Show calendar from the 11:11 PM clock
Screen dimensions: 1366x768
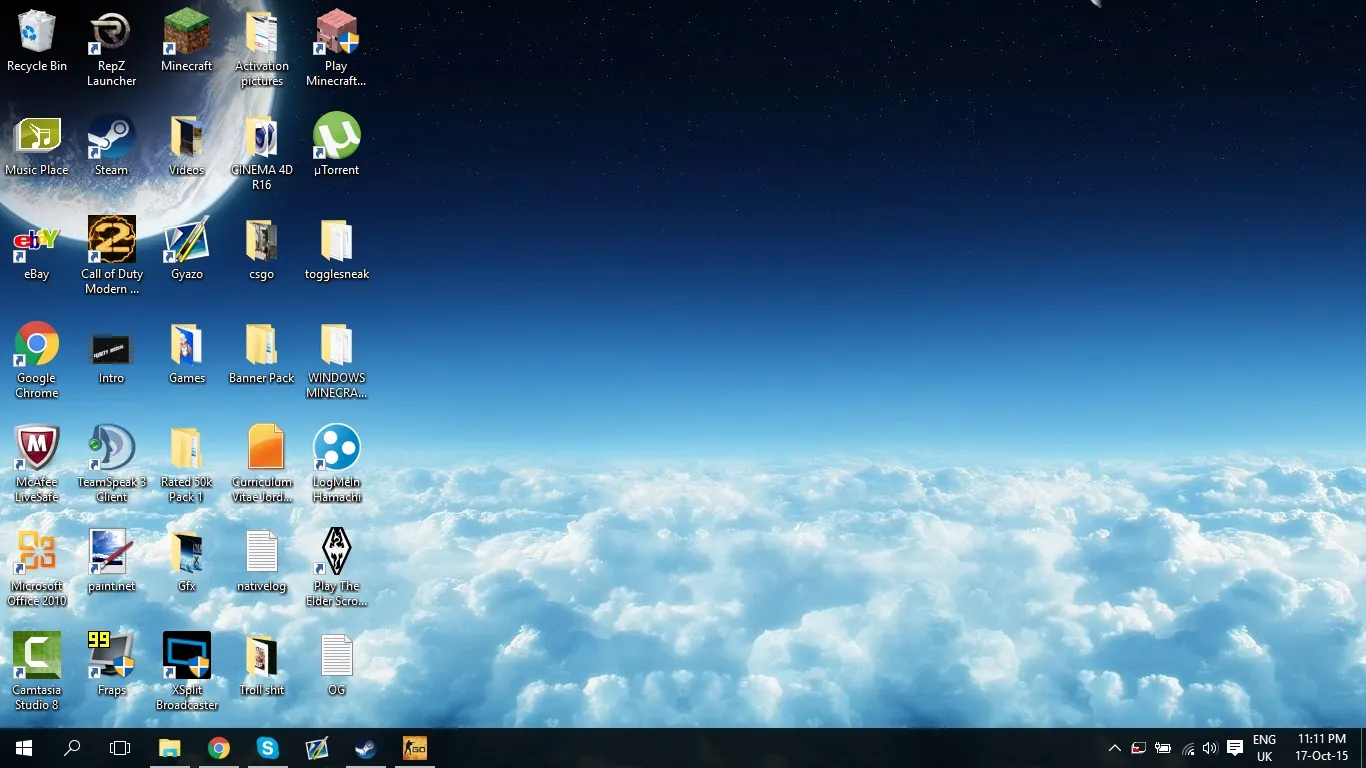(x=1322, y=748)
